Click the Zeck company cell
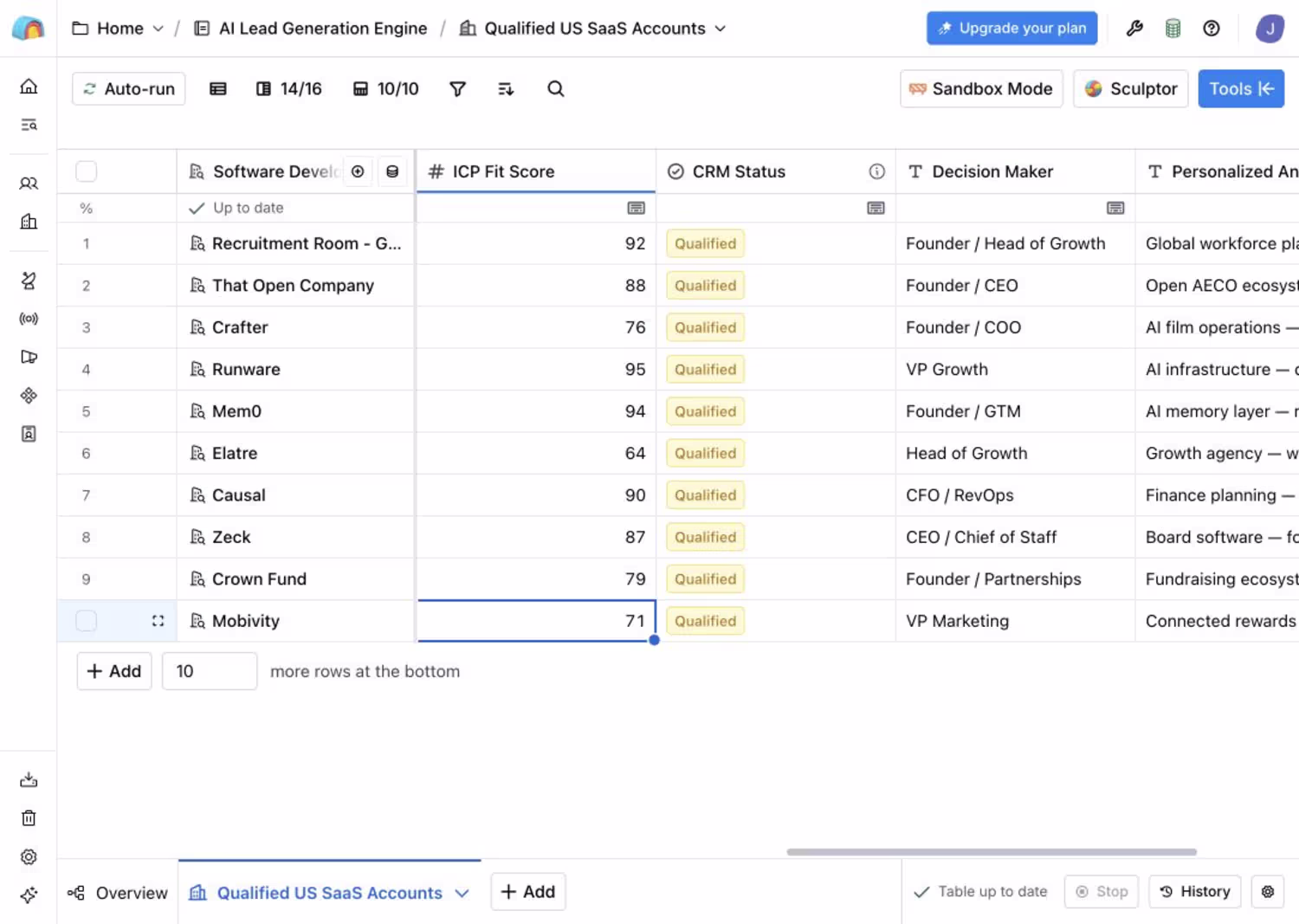 click(296, 537)
